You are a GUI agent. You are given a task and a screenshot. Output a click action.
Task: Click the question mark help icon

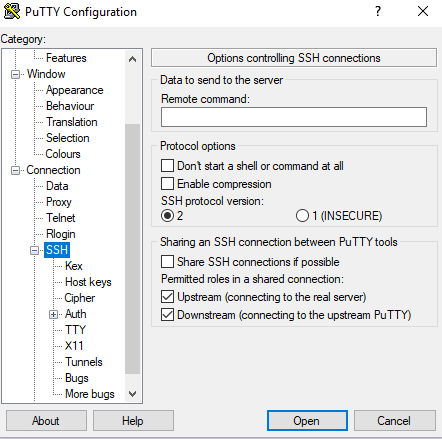378,11
